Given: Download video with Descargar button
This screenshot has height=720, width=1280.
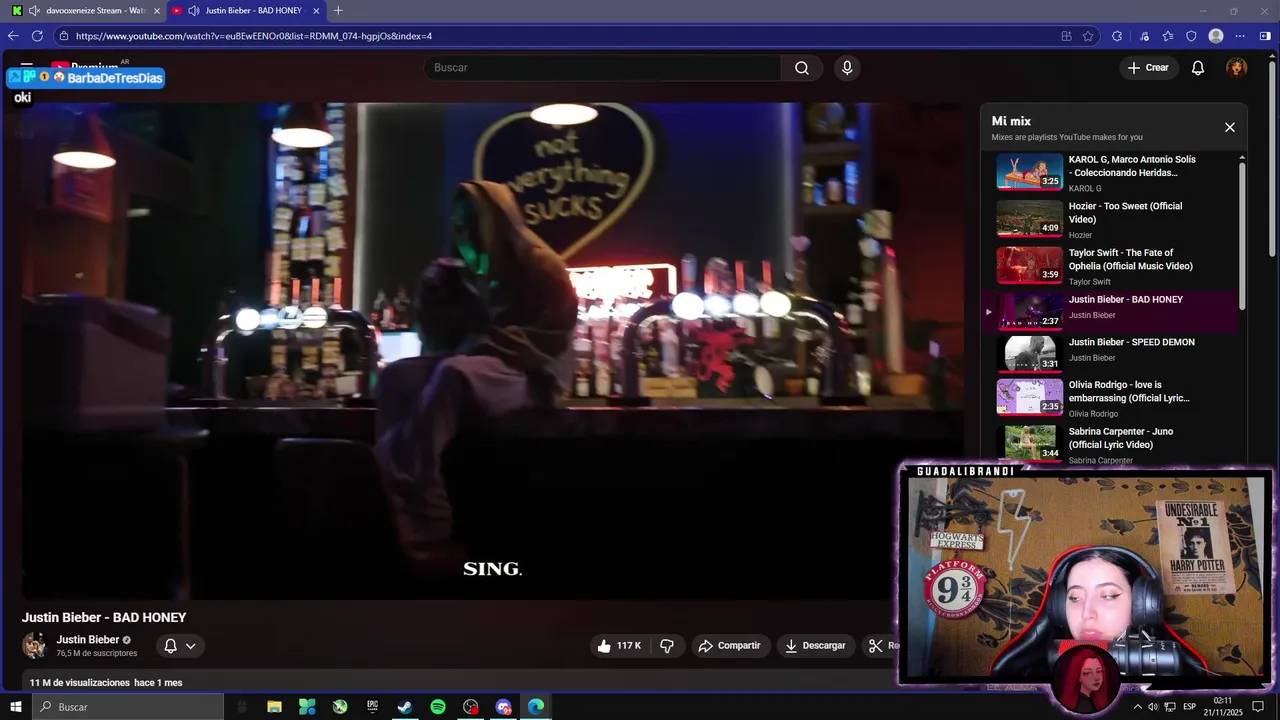Looking at the screenshot, I should (x=815, y=646).
